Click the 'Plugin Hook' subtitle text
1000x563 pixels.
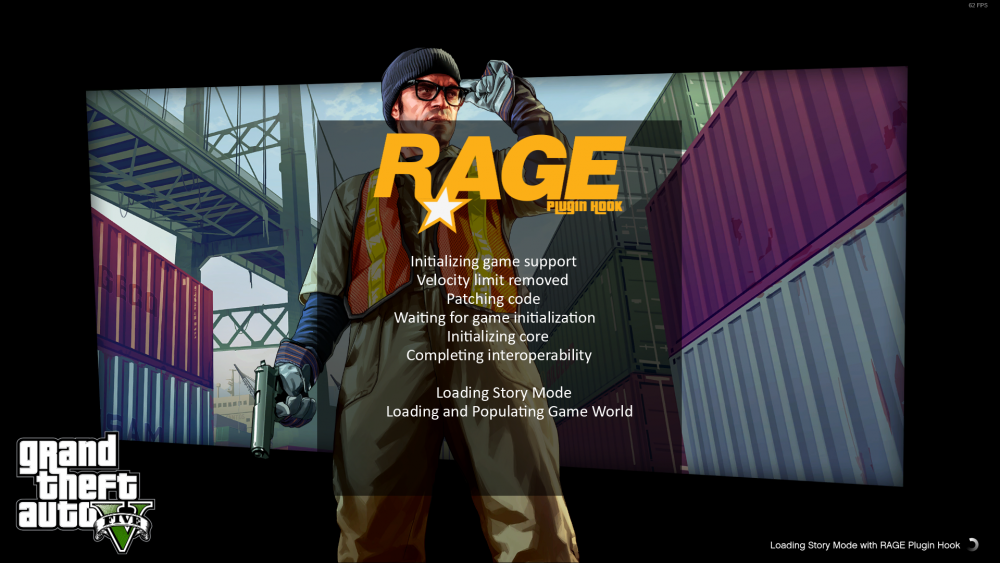click(584, 206)
